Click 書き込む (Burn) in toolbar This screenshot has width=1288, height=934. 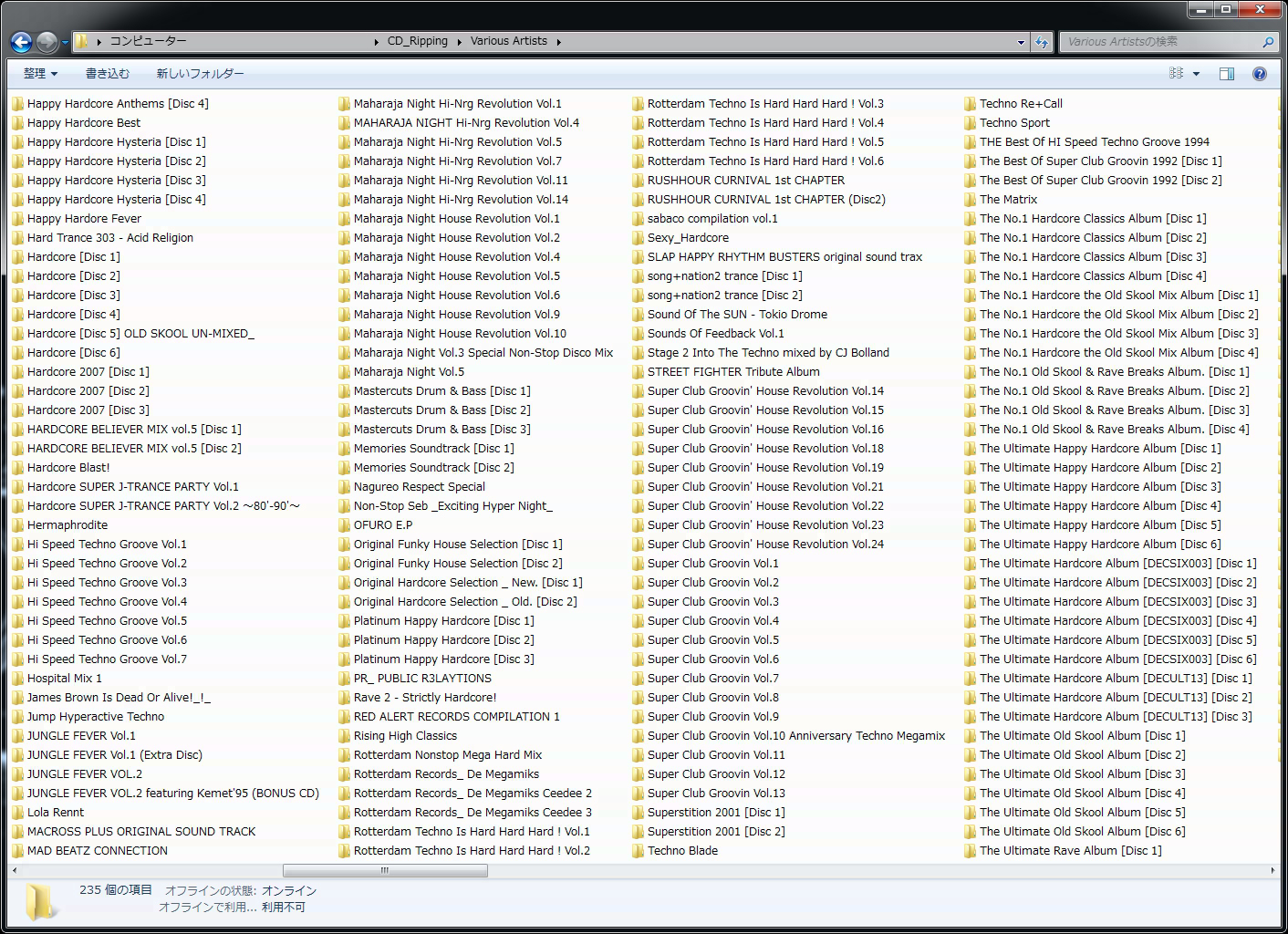(108, 74)
